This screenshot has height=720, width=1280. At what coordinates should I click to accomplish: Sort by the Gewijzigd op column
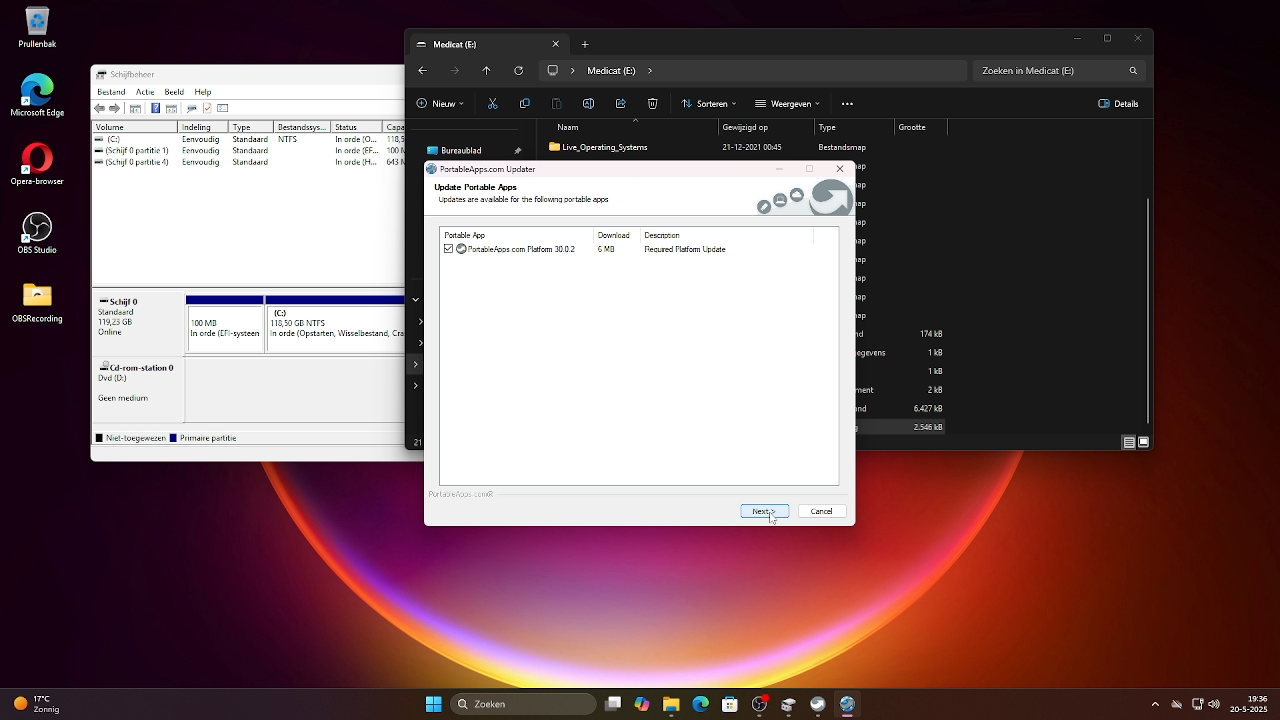point(766,127)
